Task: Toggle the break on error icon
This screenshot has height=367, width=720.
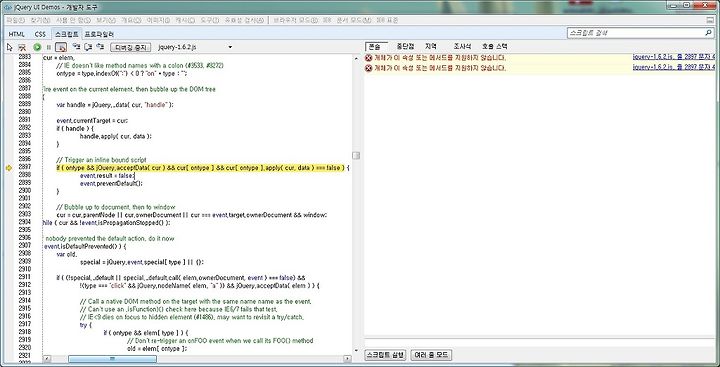Action: 61,47
